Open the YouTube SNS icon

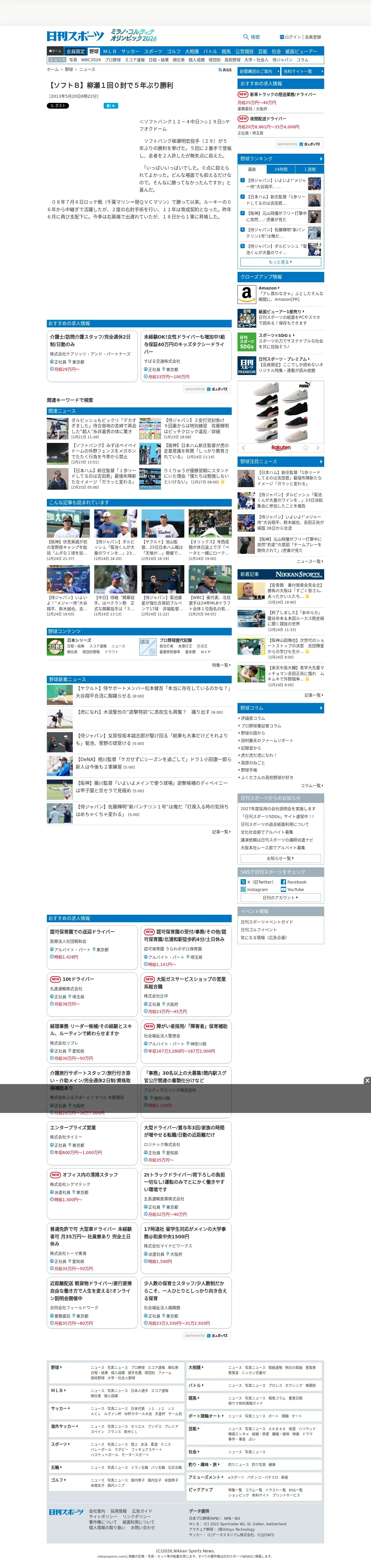point(283,890)
